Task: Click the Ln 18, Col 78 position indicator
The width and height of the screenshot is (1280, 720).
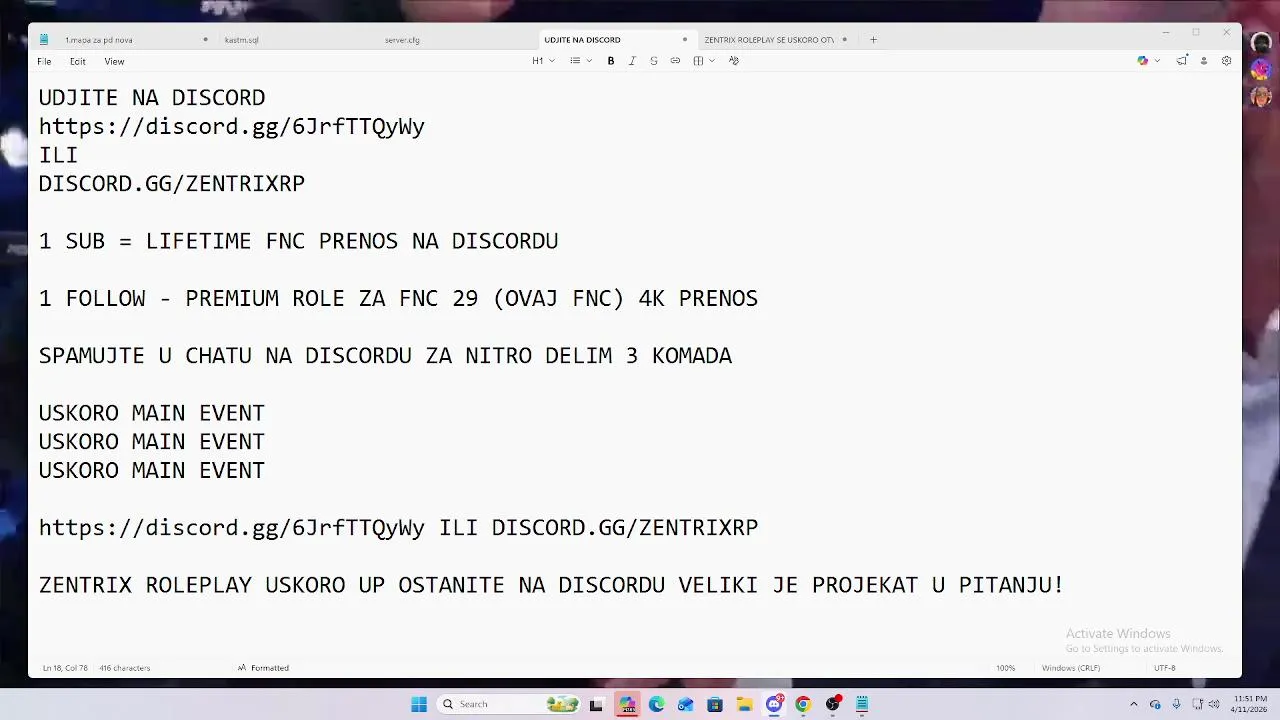Action: (65, 668)
